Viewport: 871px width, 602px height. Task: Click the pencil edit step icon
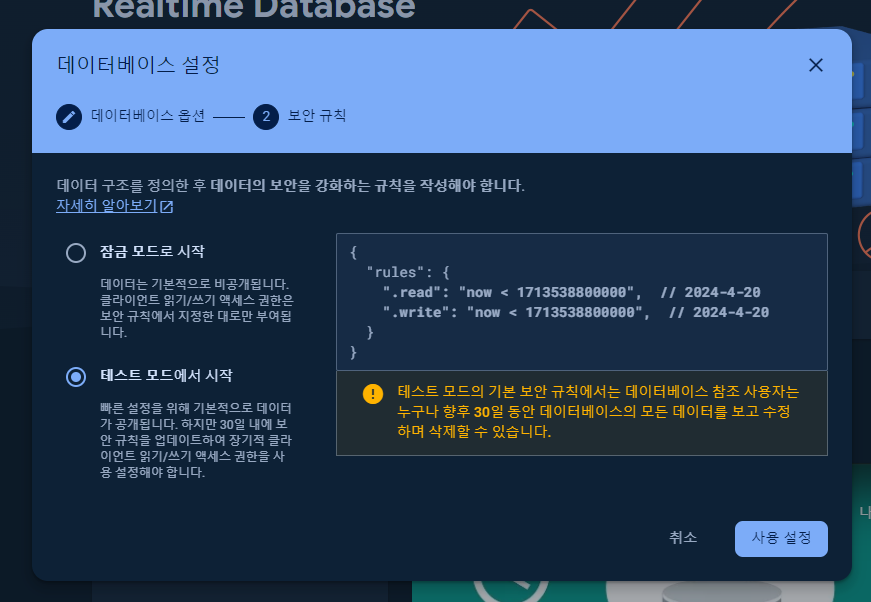[69, 117]
